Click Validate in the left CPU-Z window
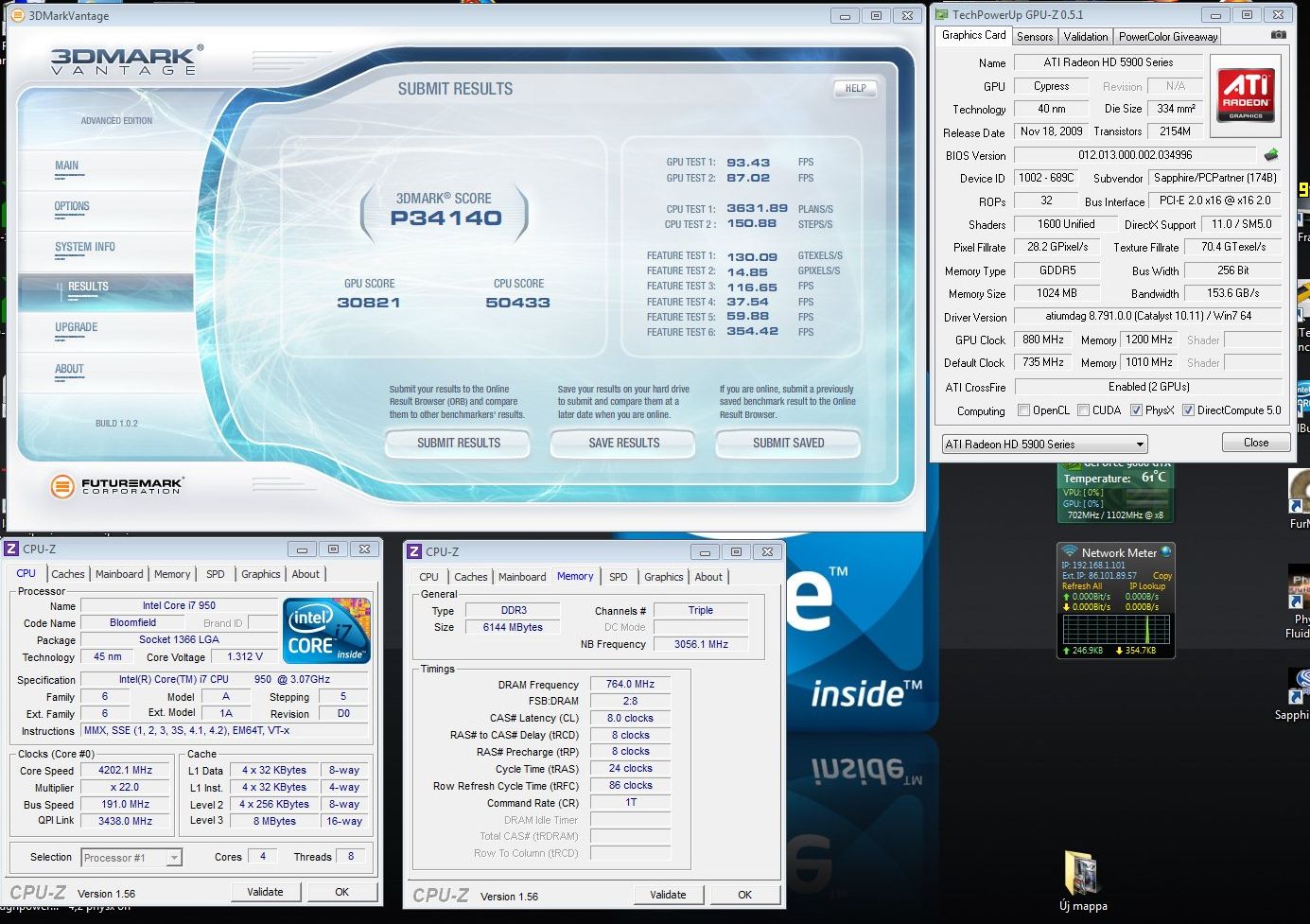1310x924 pixels. click(265, 892)
